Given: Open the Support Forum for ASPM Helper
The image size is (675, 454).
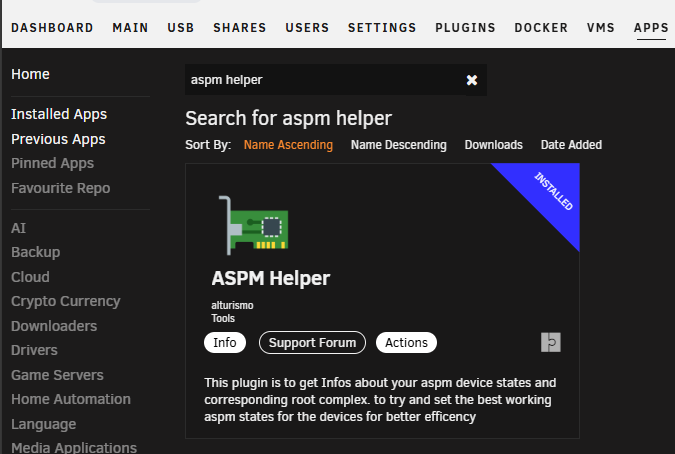Looking at the screenshot, I should pos(313,343).
